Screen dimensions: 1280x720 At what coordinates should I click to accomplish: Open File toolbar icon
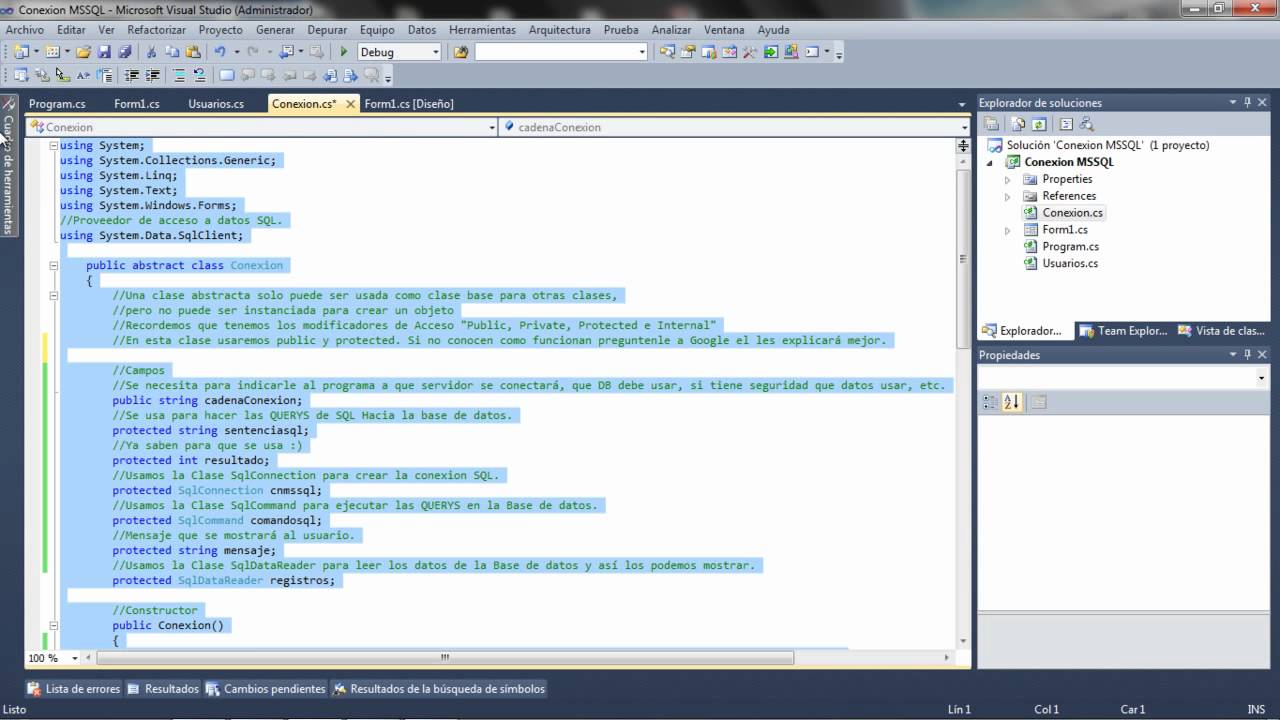point(83,52)
